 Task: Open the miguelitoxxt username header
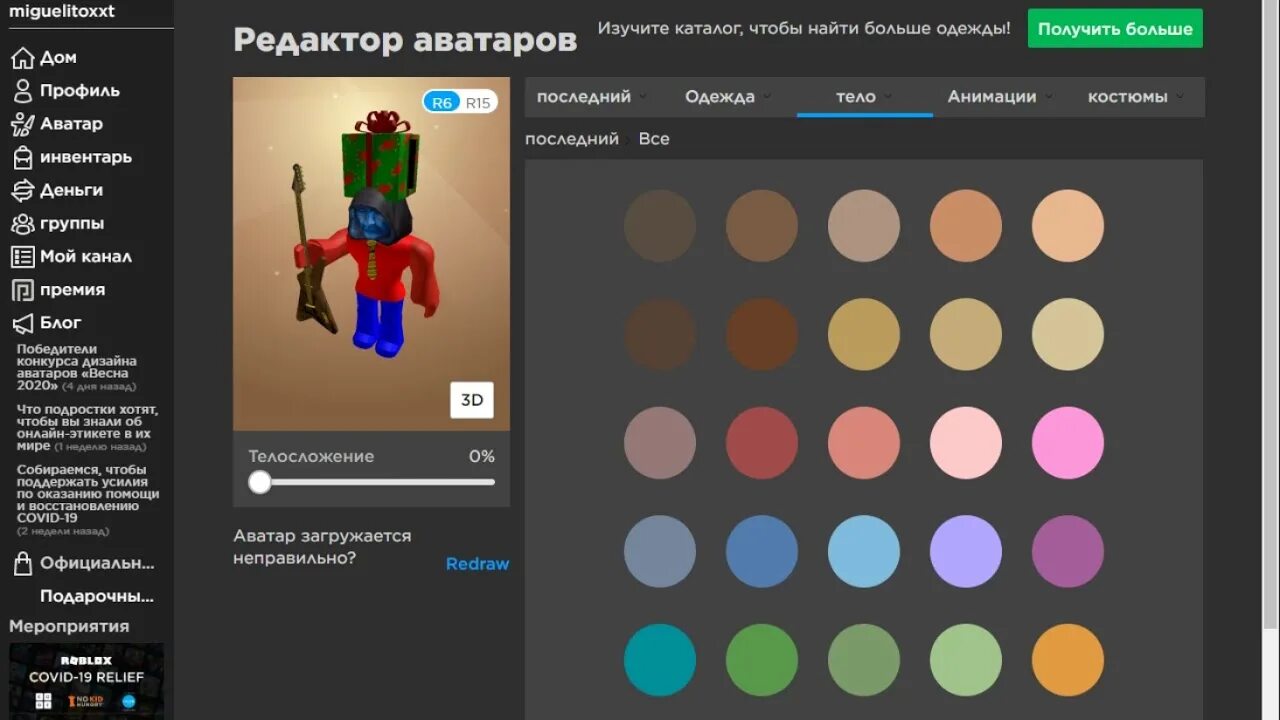[x=61, y=12]
